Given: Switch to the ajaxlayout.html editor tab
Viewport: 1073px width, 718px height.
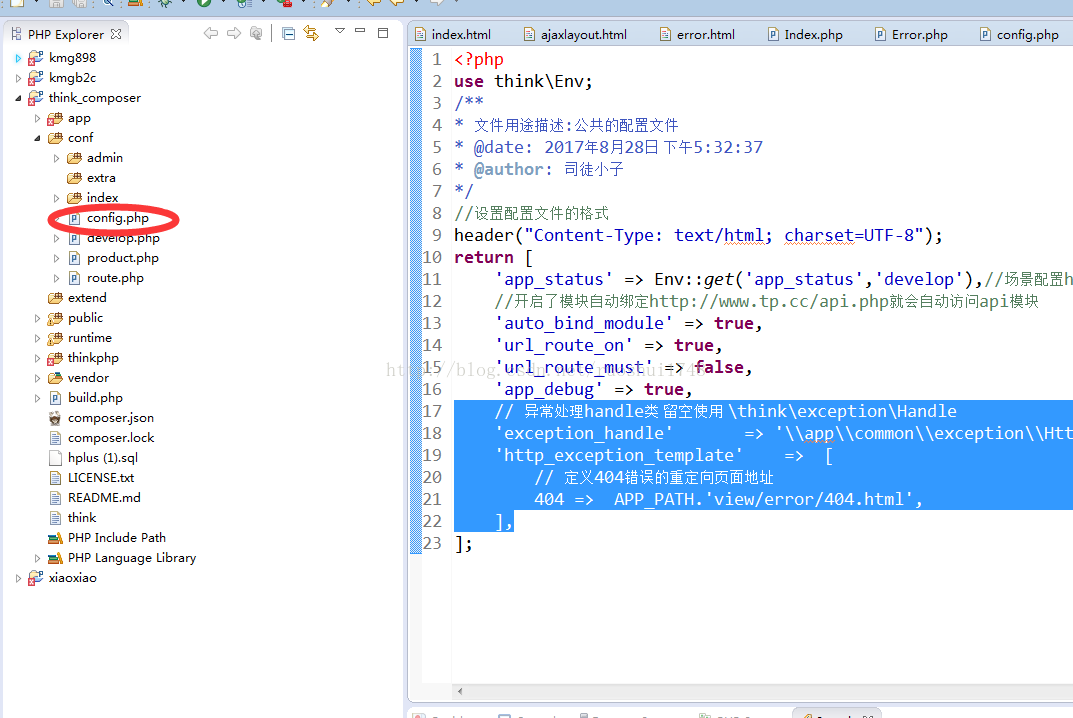Looking at the screenshot, I should (576, 34).
